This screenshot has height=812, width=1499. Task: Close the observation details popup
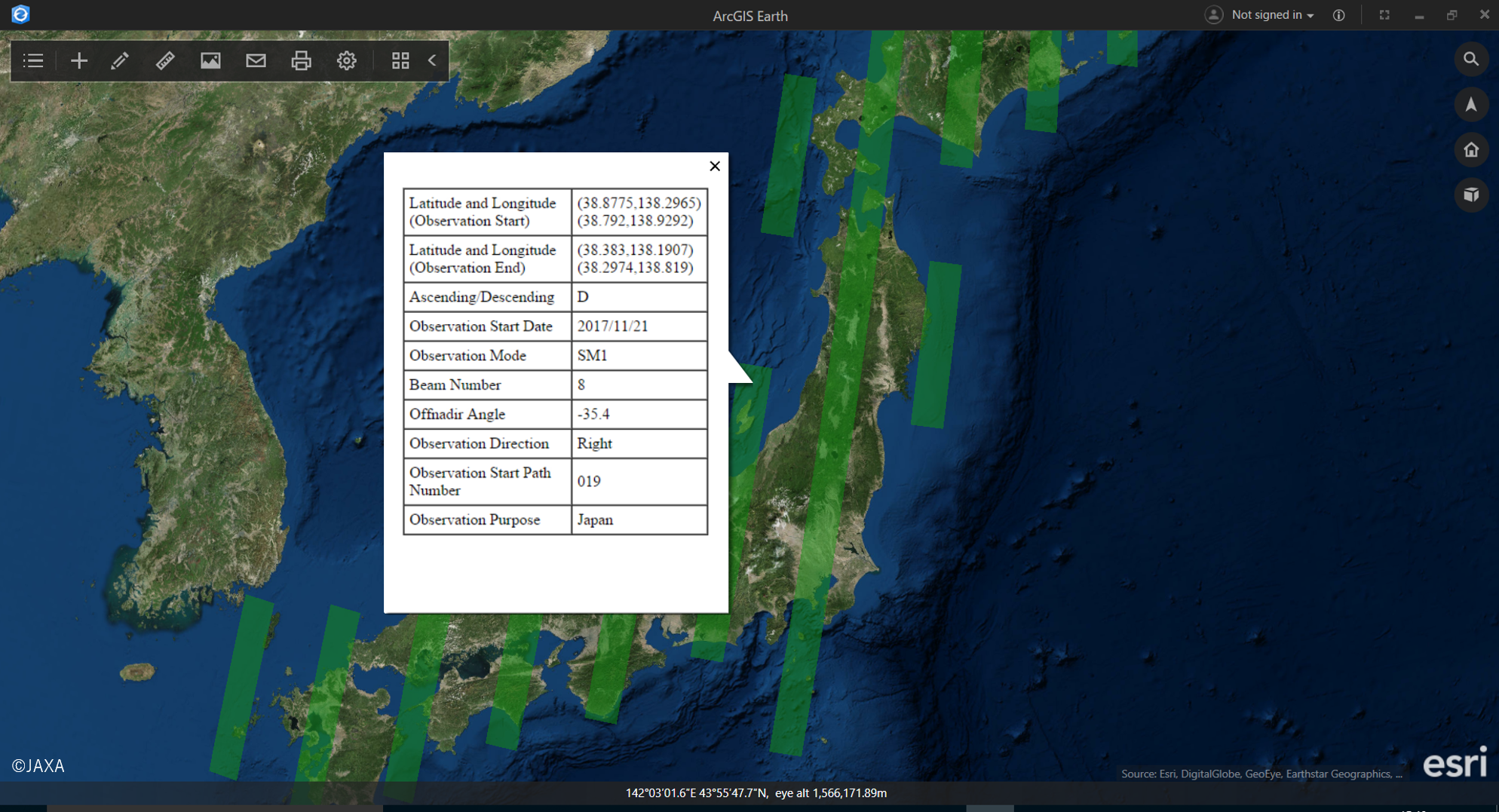click(x=715, y=166)
